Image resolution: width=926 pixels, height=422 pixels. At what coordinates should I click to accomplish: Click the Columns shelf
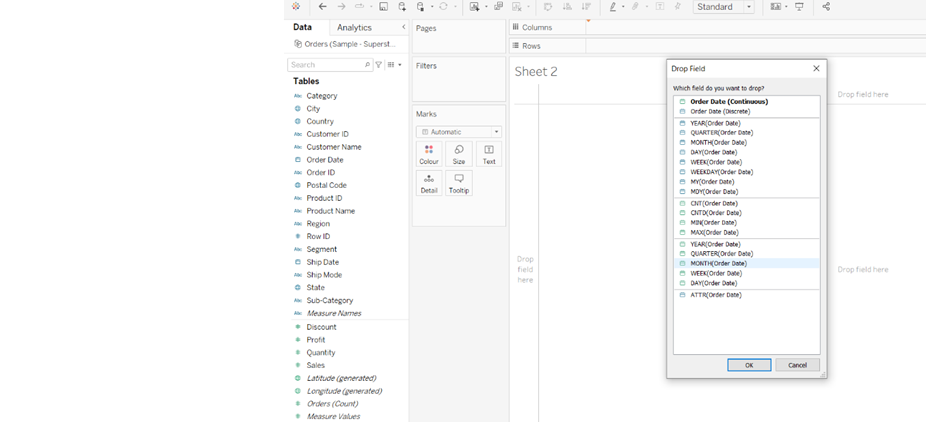(x=717, y=27)
